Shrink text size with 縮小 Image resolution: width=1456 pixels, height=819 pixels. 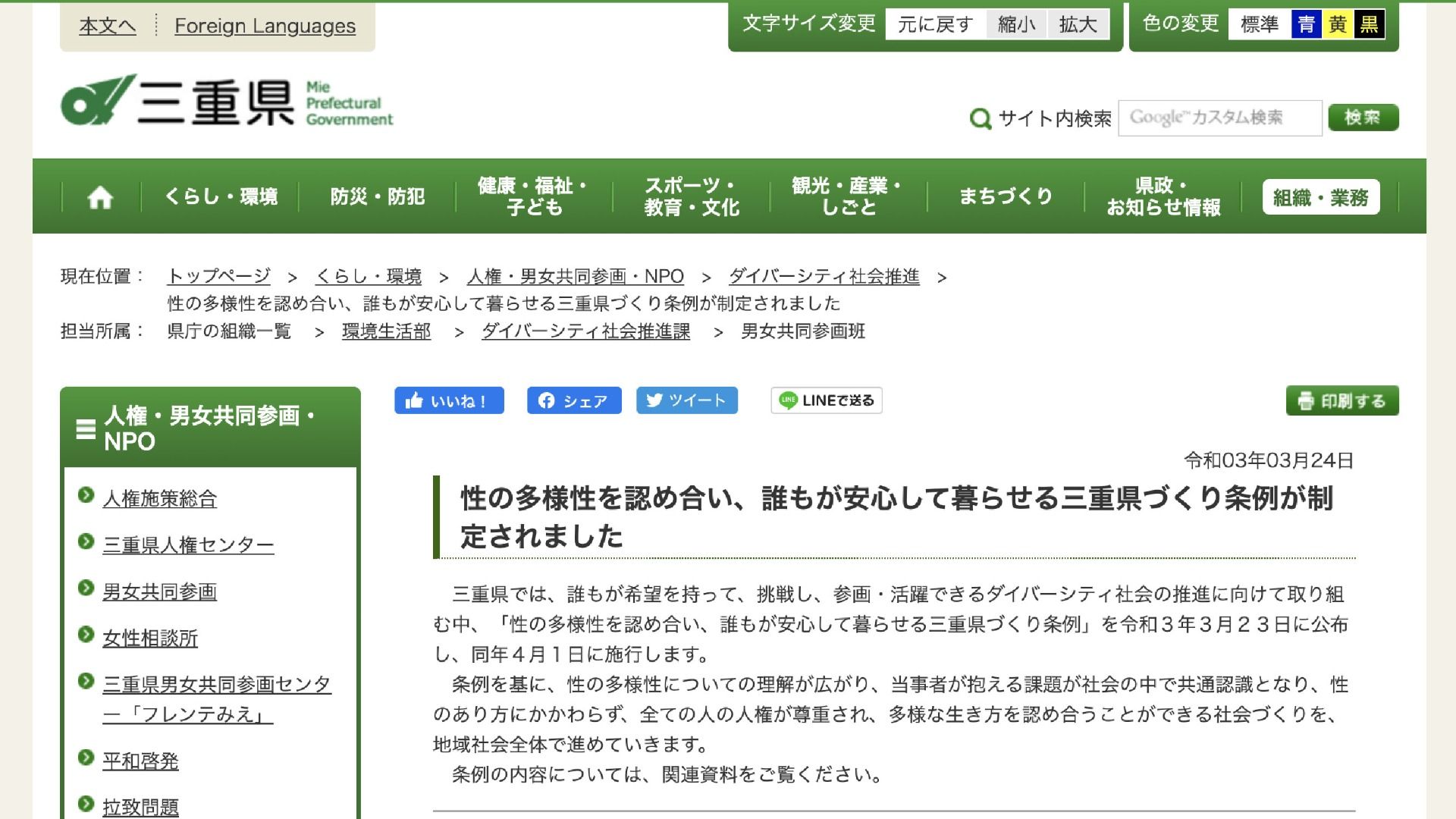coord(1016,24)
